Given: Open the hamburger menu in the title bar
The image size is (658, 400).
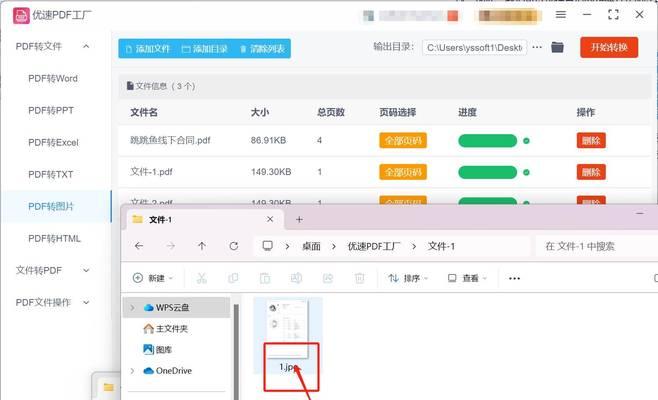Looking at the screenshot, I should pos(561,15).
